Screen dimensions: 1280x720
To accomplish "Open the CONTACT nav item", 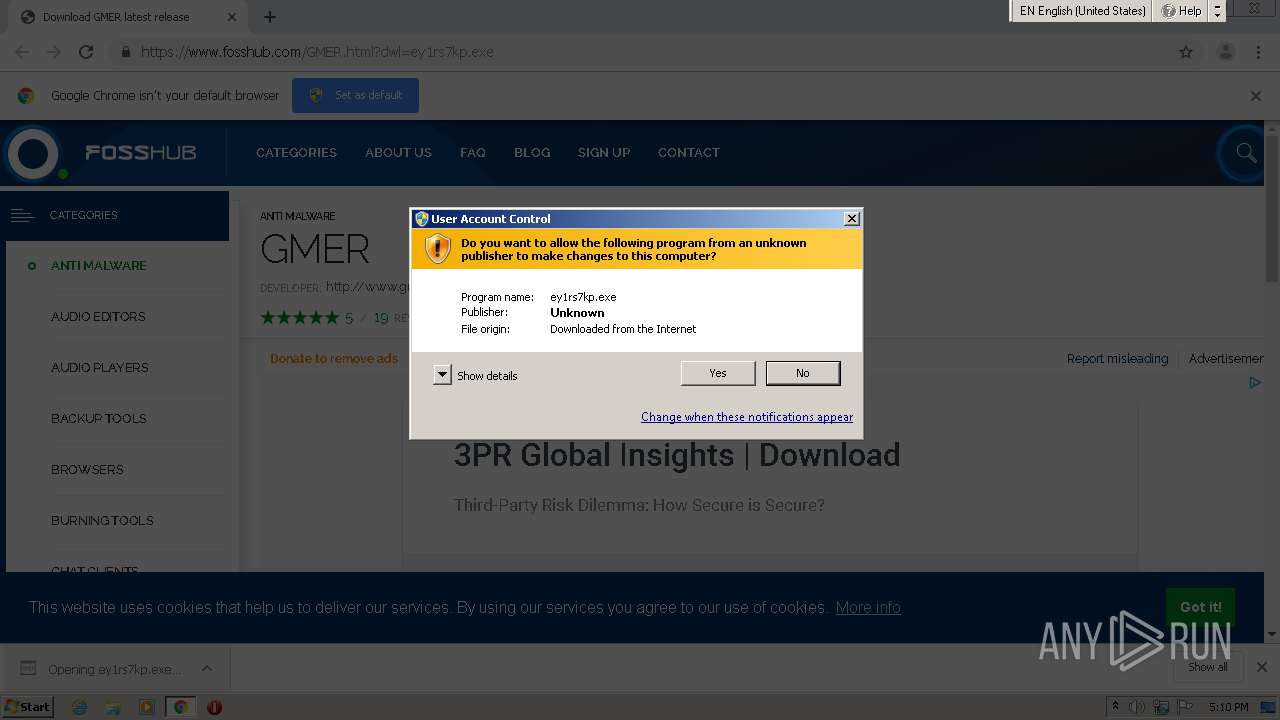I will point(688,153).
